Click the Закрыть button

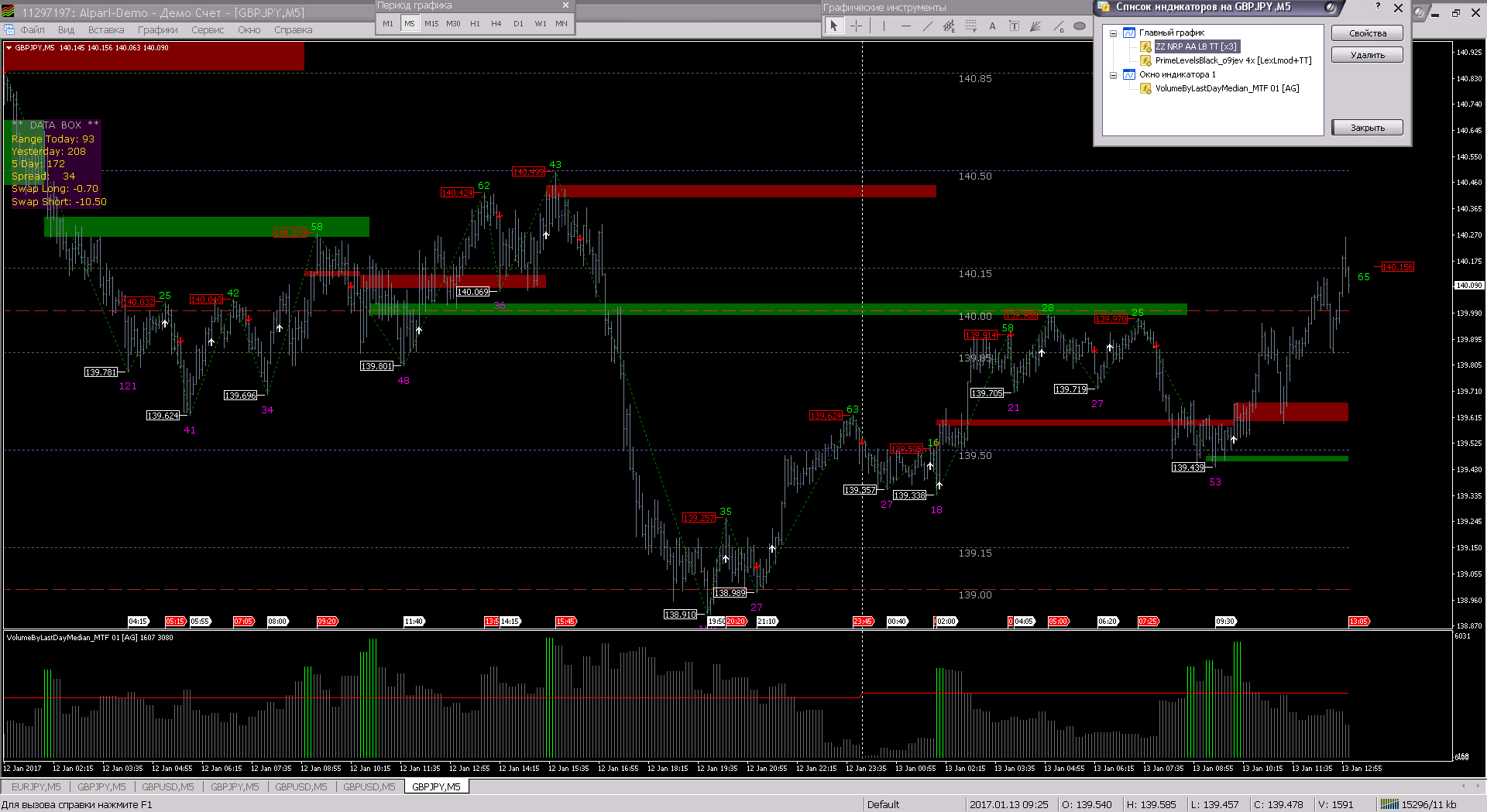[x=1368, y=128]
